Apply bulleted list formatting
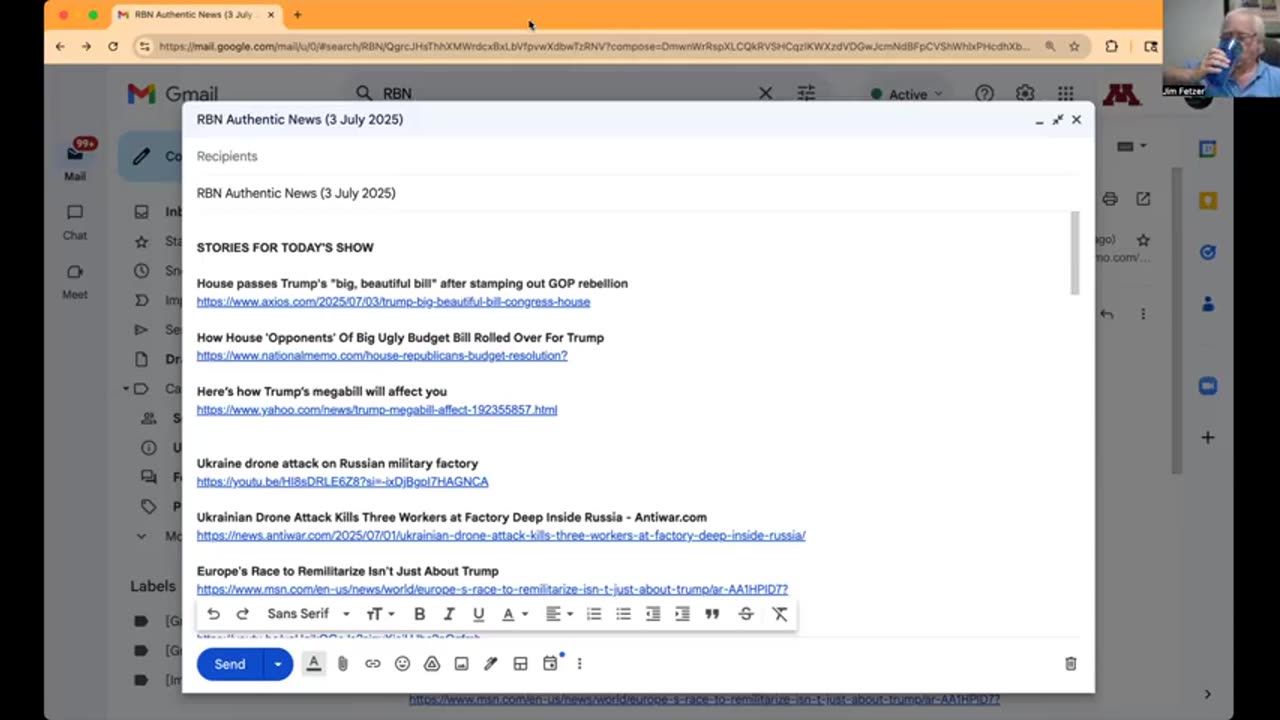 [x=623, y=614]
